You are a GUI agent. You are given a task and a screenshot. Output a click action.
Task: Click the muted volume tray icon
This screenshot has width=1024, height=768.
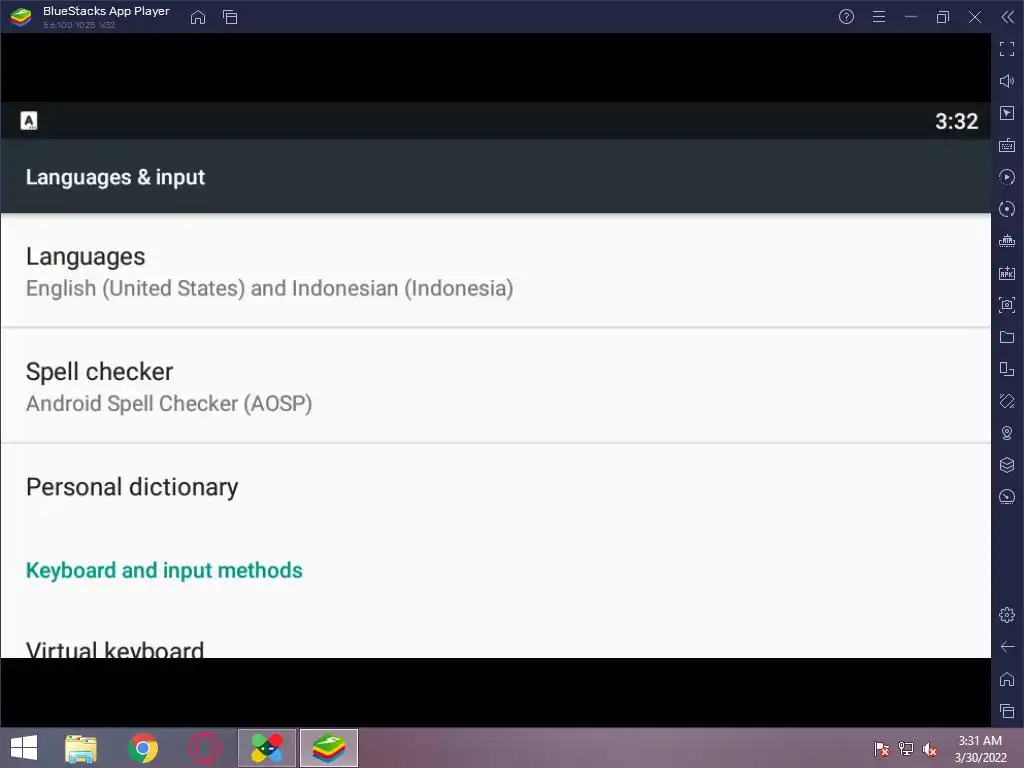(930, 749)
